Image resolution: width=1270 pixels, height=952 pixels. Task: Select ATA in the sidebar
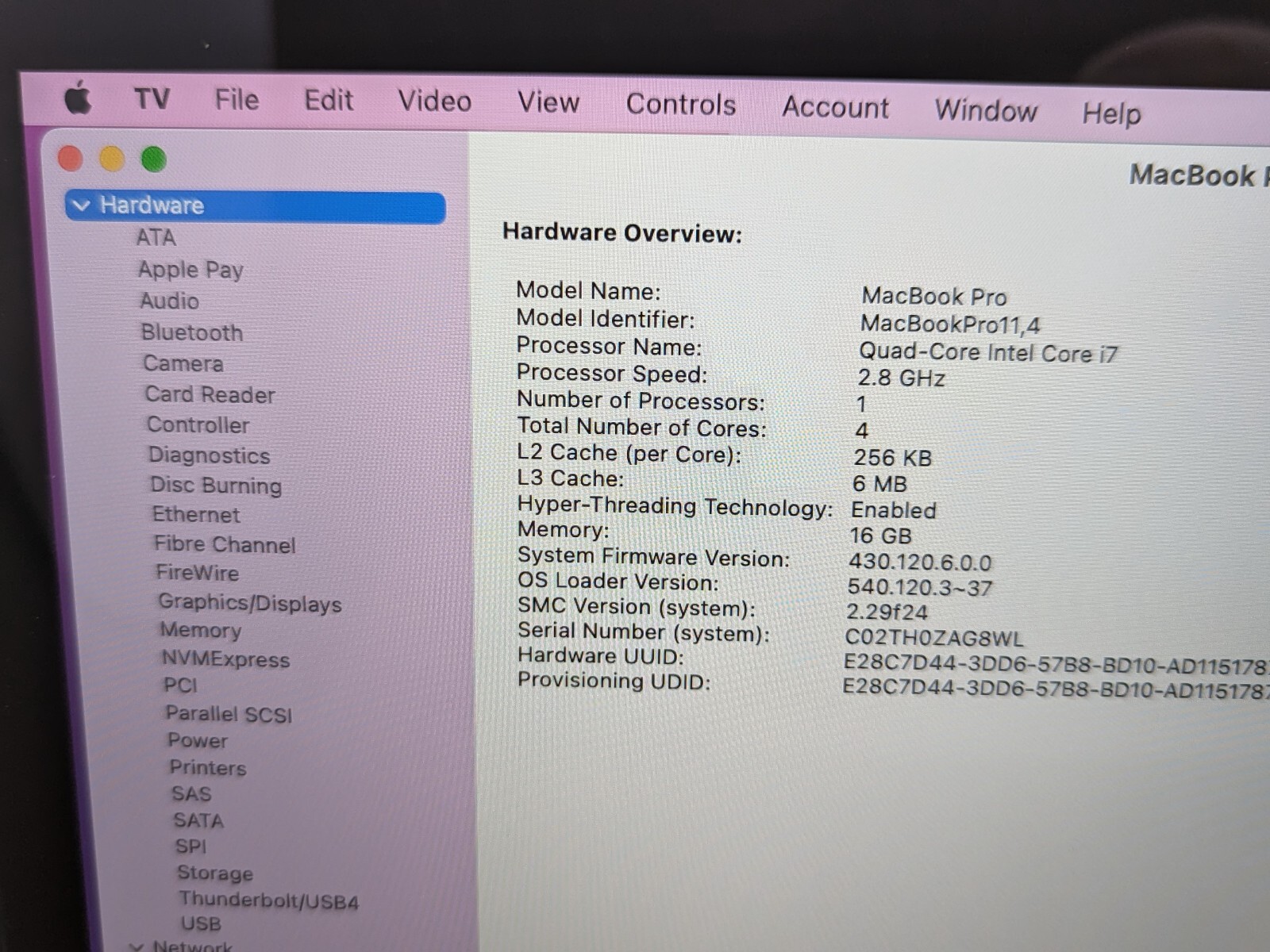156,237
